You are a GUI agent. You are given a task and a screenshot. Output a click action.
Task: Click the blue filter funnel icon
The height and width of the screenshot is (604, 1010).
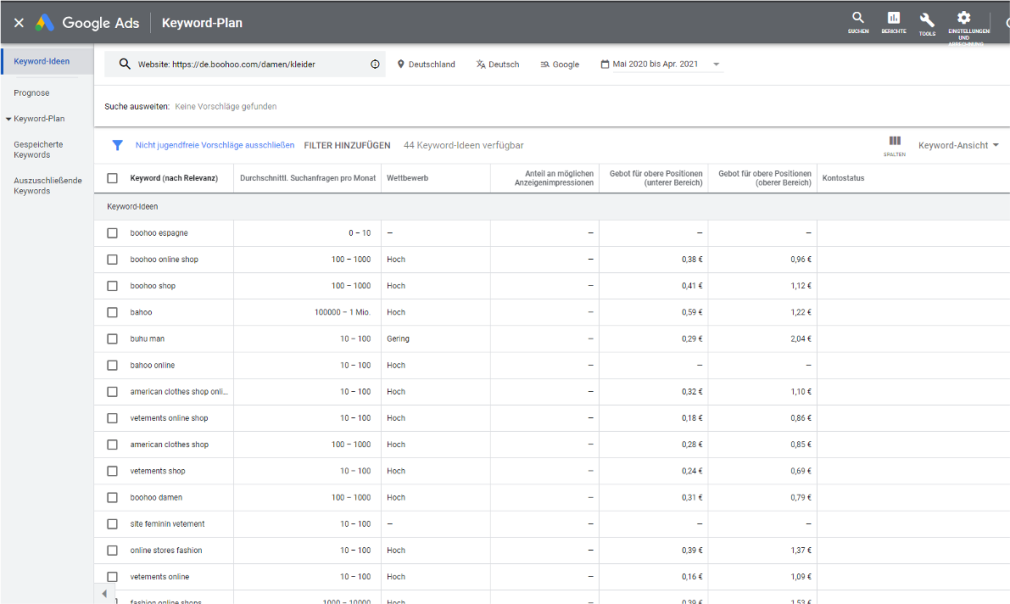coord(117,145)
